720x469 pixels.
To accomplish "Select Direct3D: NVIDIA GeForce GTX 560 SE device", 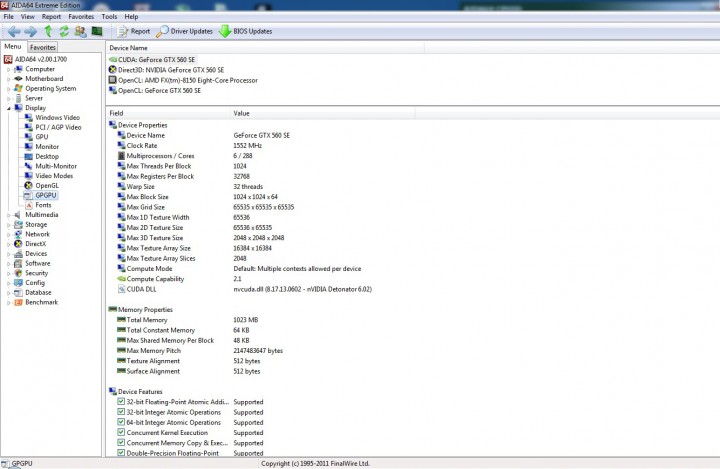I will 166,70.
